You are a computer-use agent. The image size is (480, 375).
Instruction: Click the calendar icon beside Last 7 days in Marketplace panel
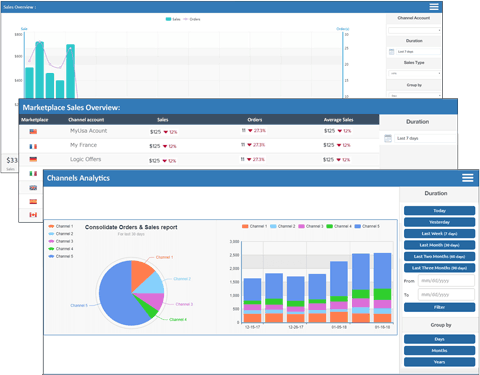pyautogui.click(x=388, y=138)
